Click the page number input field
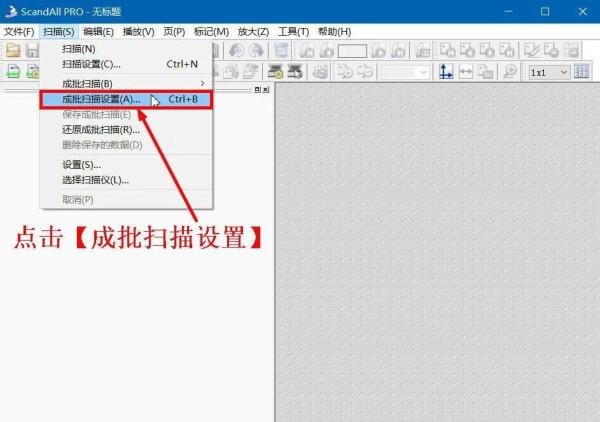Image resolution: width=600 pixels, height=422 pixels. click(352, 51)
